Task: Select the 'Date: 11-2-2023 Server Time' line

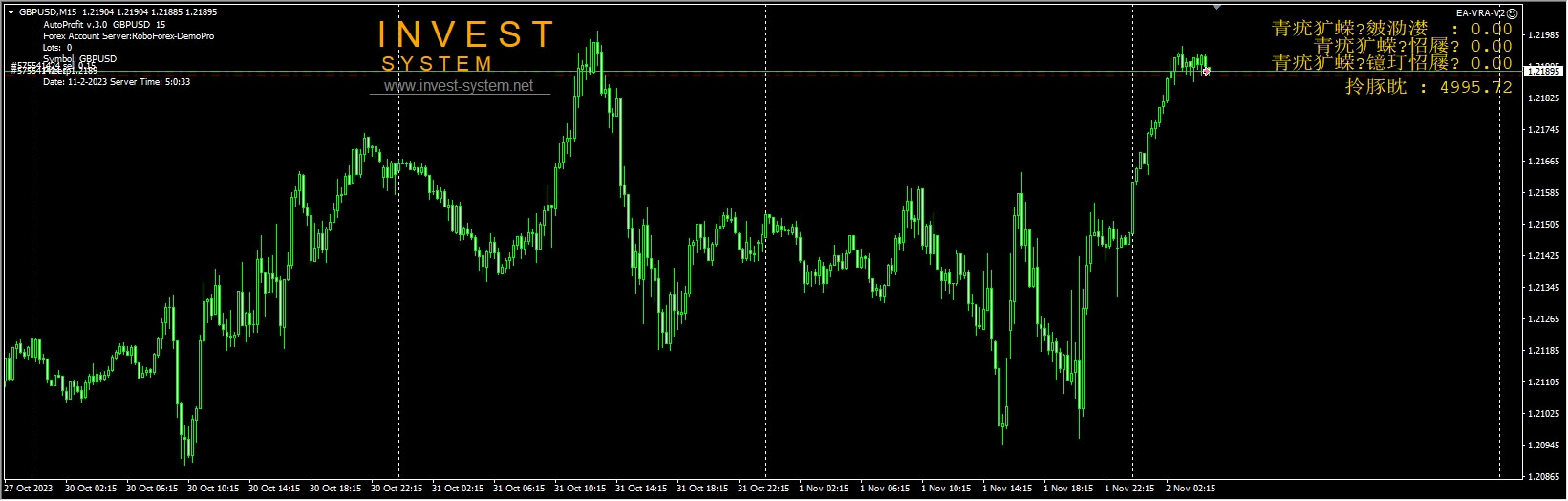Action: click(117, 82)
